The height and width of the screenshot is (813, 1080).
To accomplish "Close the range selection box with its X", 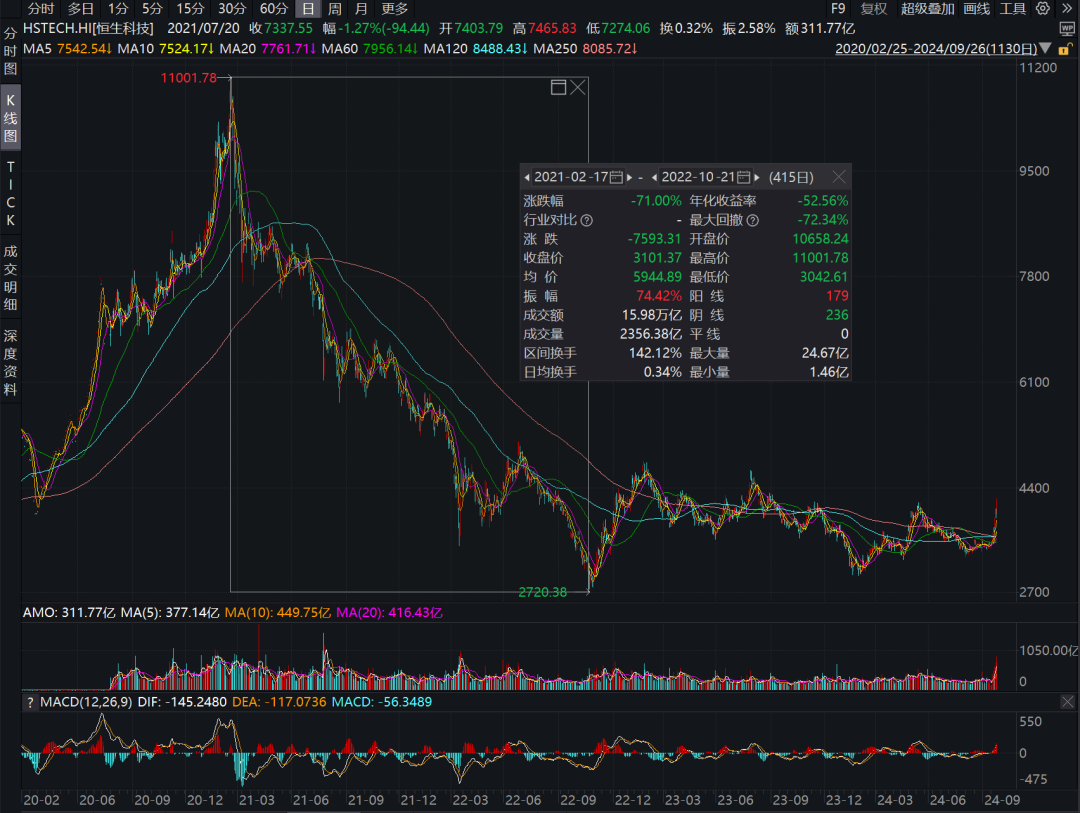I will pos(578,88).
